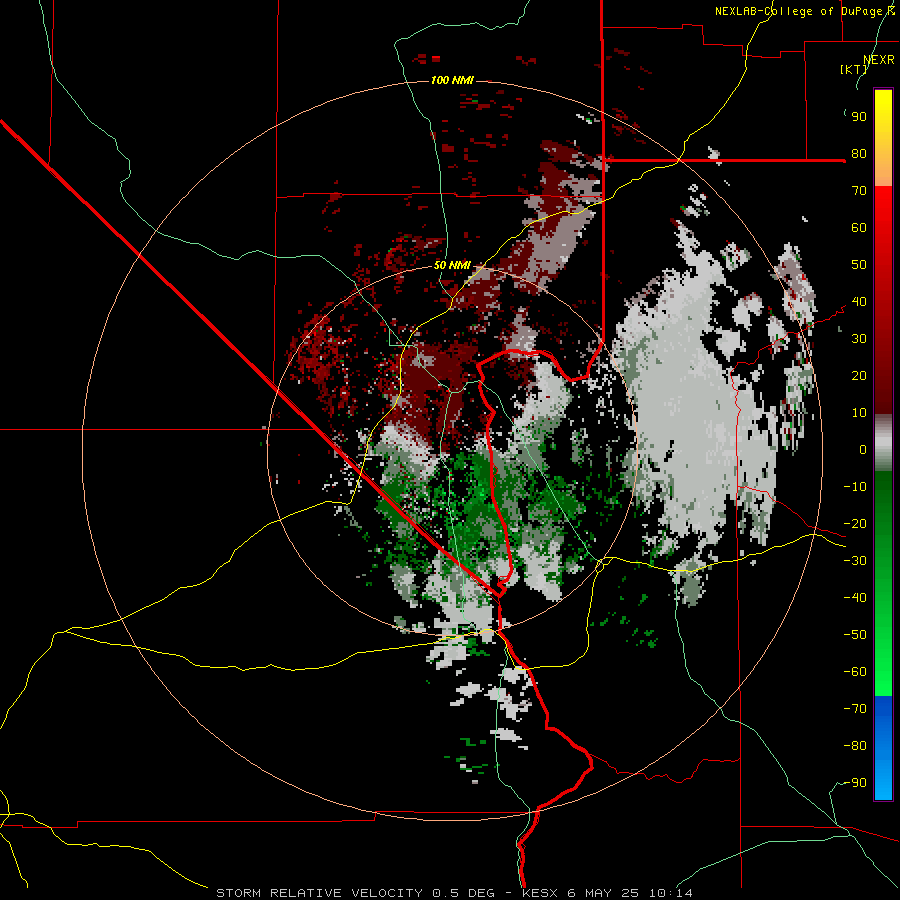Click the 50 NMI range ring label
Image resolution: width=900 pixels, height=900 pixels.
pyautogui.click(x=452, y=265)
